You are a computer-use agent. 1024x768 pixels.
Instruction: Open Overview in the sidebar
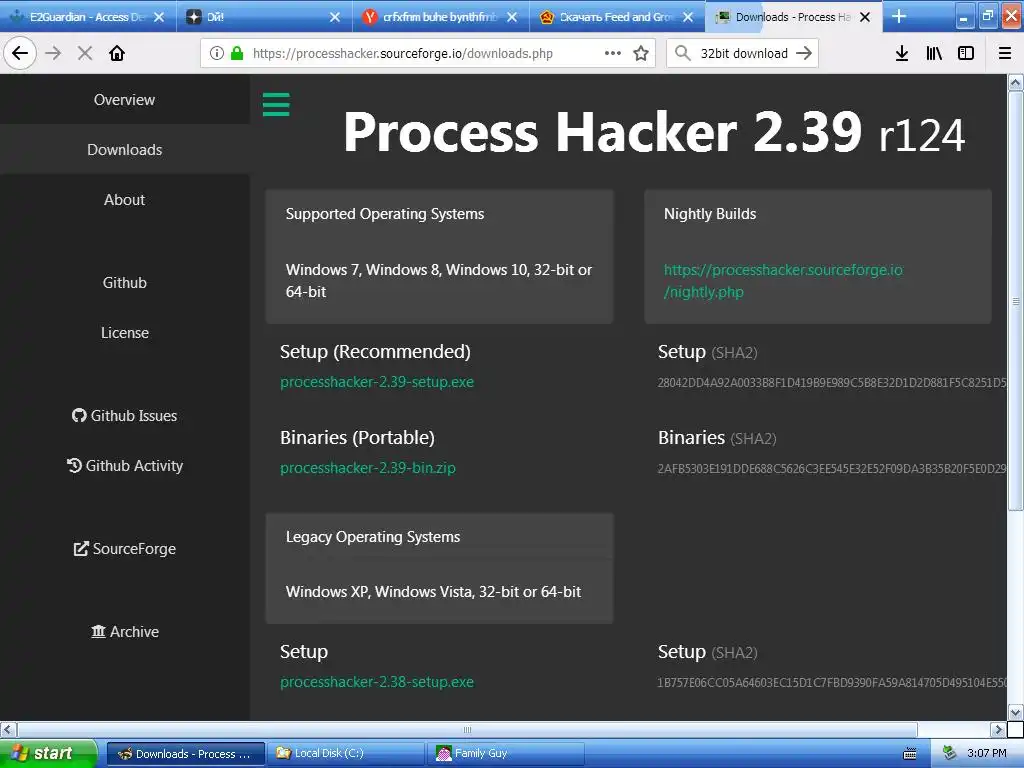coord(124,99)
